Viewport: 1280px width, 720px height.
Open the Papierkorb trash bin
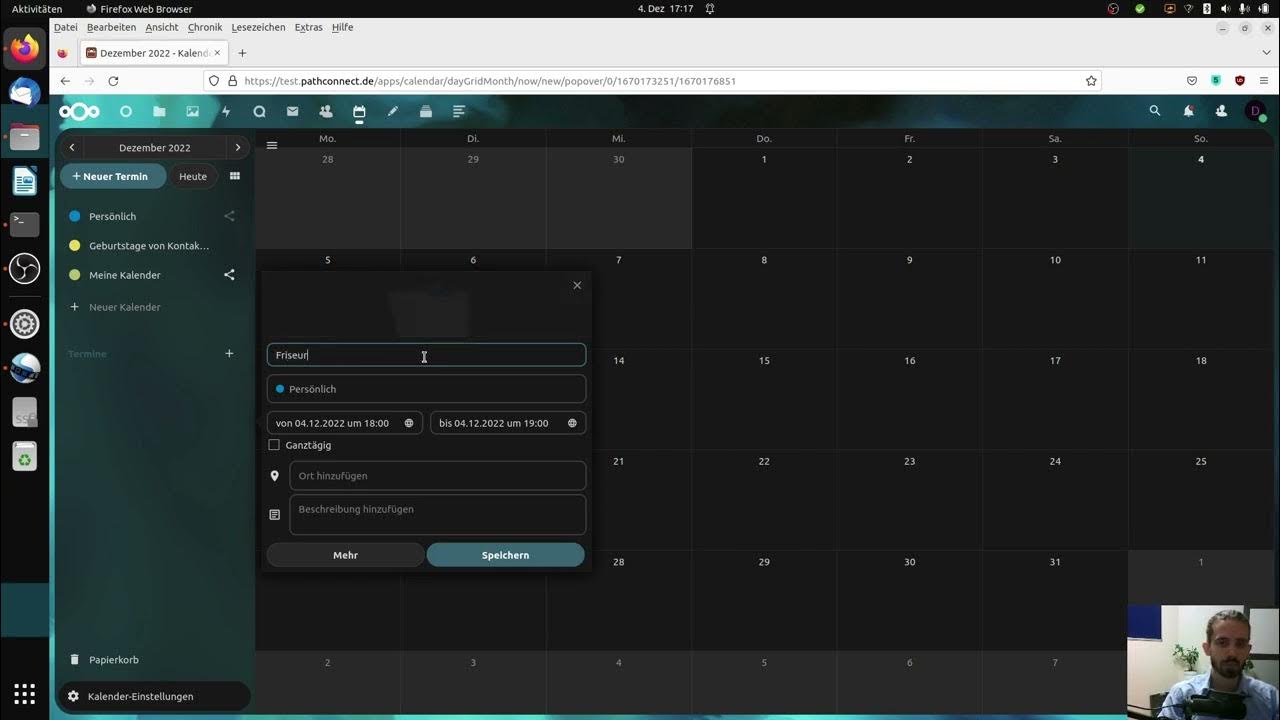coord(114,660)
